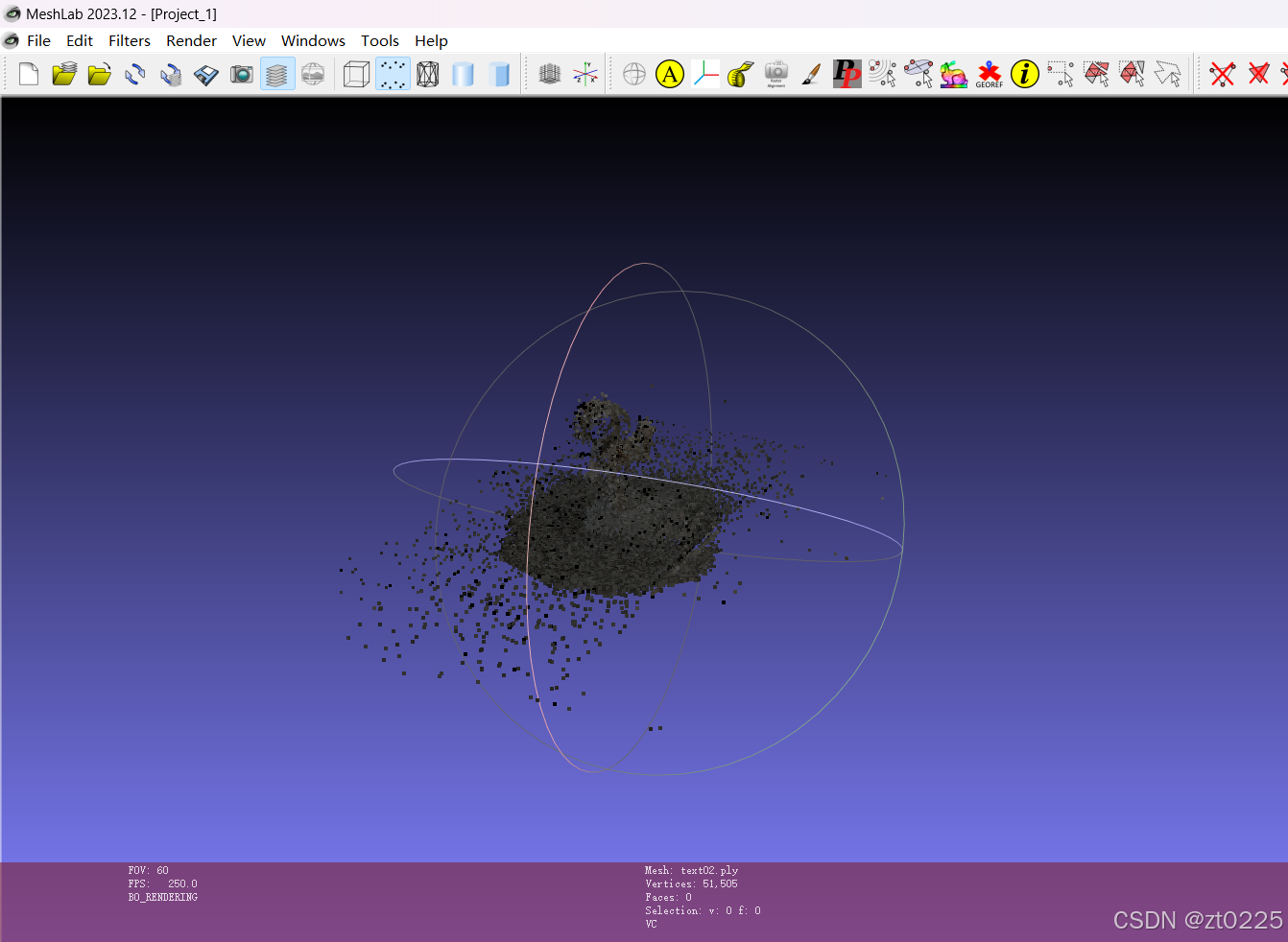
Task: Open the GEOREF referencing tool
Action: tap(989, 74)
